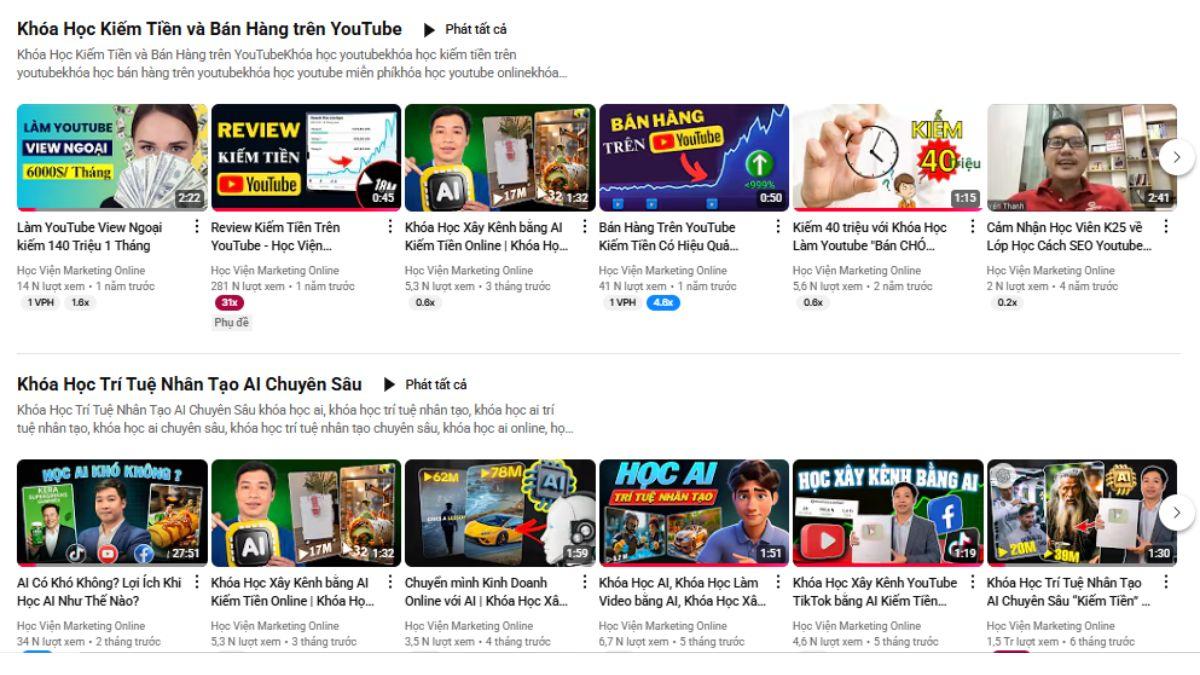Open title "Cảm Nhận Học Viên K25 về Lớp Học Cách SEO"
Image resolution: width=1200 pixels, height=675 pixels.
click(x=1069, y=236)
